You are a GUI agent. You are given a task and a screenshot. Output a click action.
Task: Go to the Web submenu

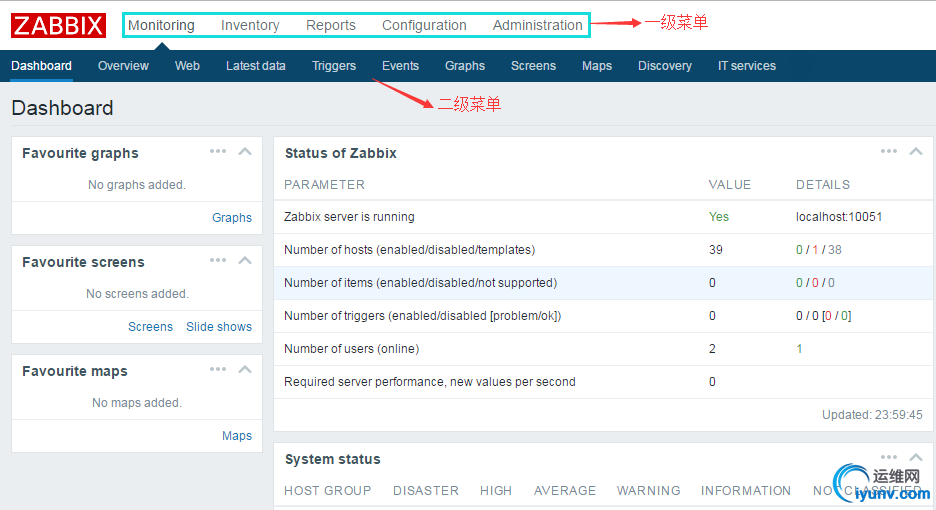click(187, 66)
